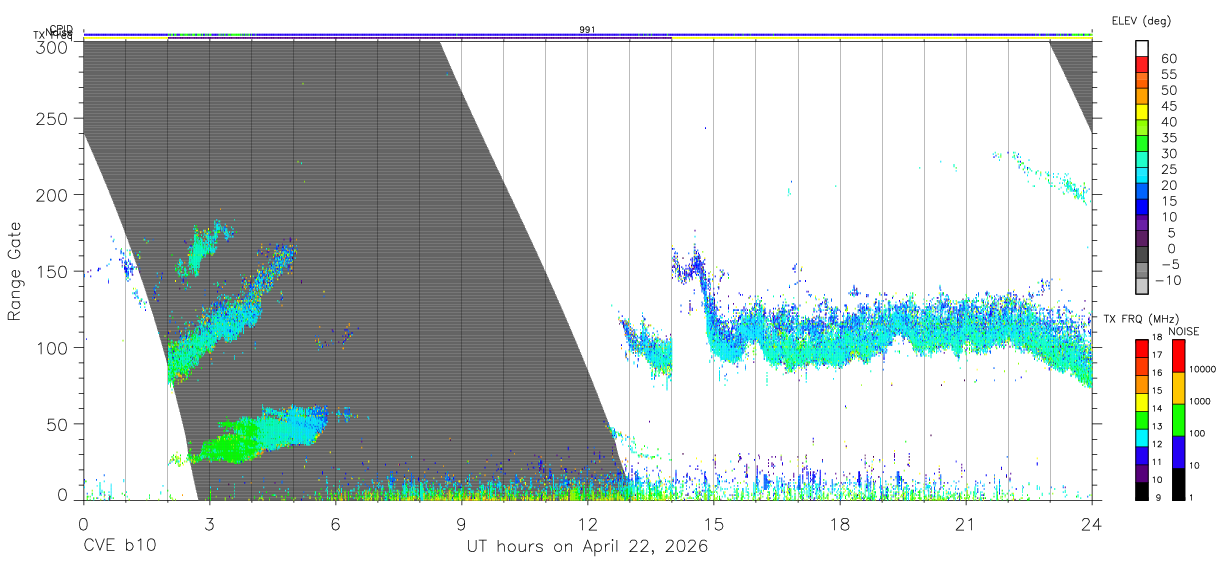
Task: Click the orange ELEV swatch between 45 and 50
Action: tap(1142, 96)
